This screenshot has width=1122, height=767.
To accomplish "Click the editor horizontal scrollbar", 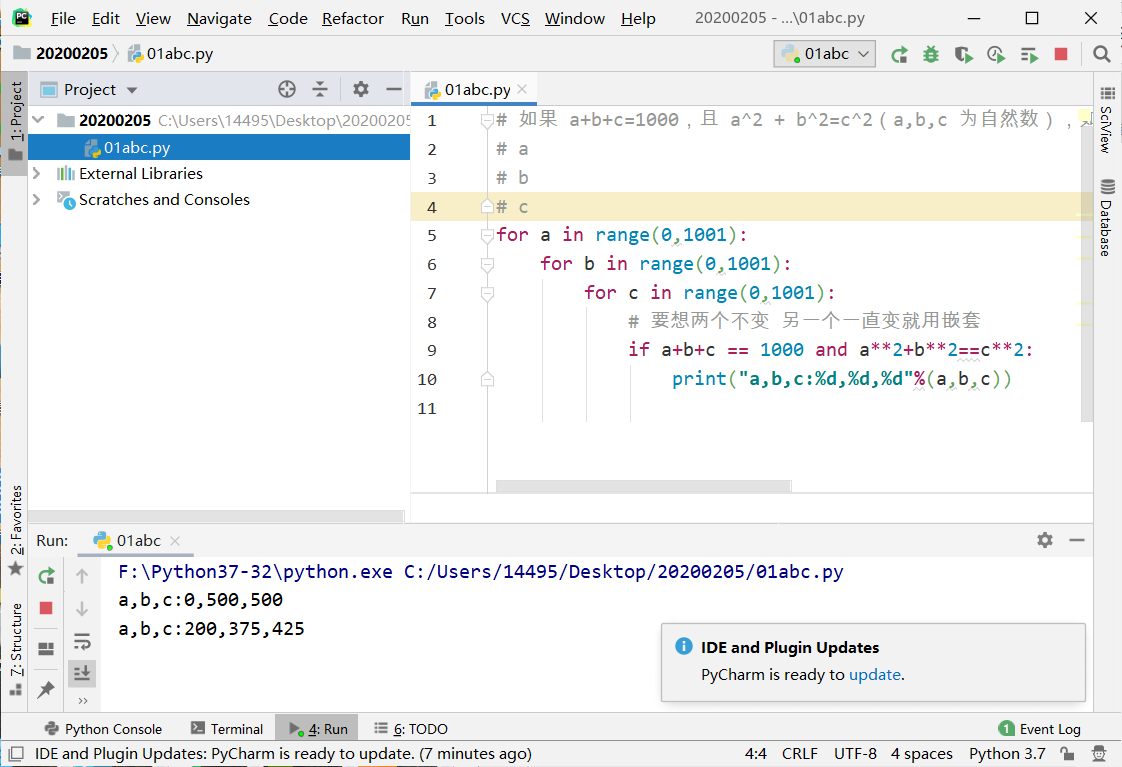I will pos(643,487).
